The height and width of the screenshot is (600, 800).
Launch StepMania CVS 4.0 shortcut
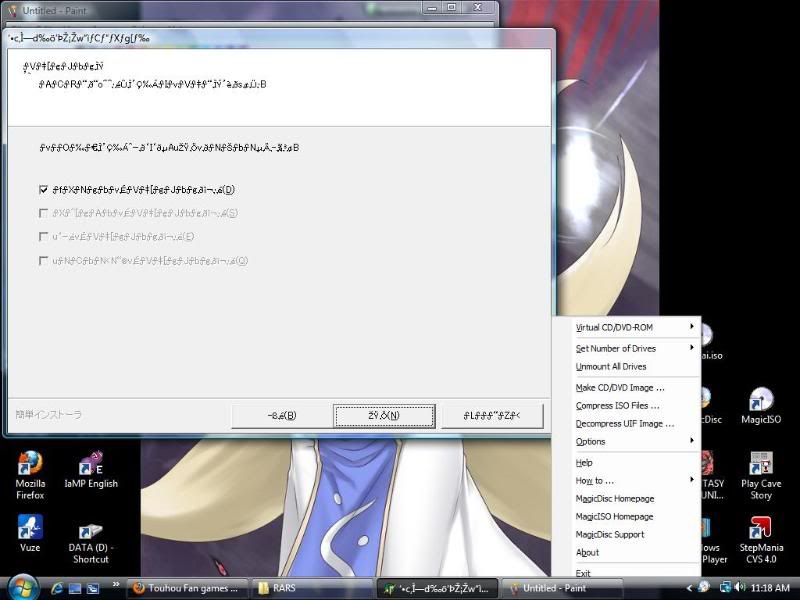click(x=761, y=539)
